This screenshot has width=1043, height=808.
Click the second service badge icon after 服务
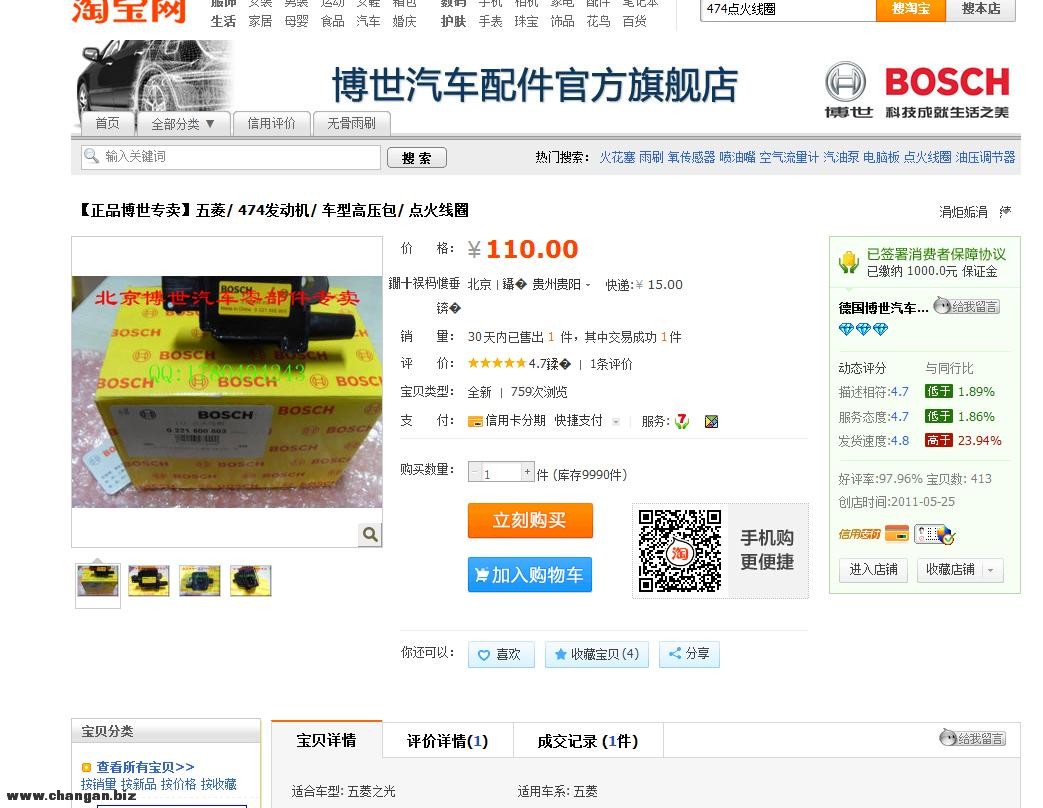coord(711,422)
